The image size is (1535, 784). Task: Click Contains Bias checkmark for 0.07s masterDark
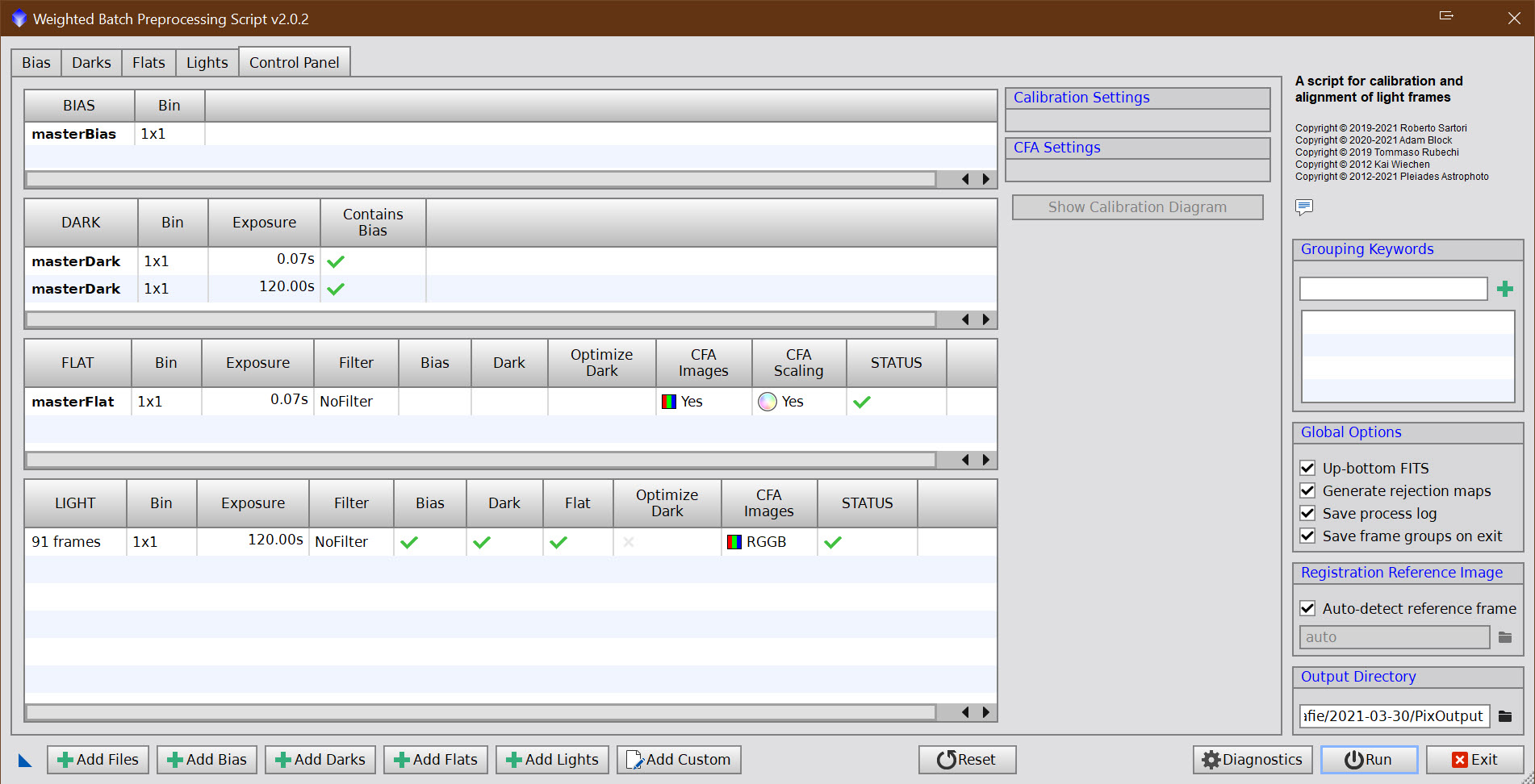(x=336, y=261)
